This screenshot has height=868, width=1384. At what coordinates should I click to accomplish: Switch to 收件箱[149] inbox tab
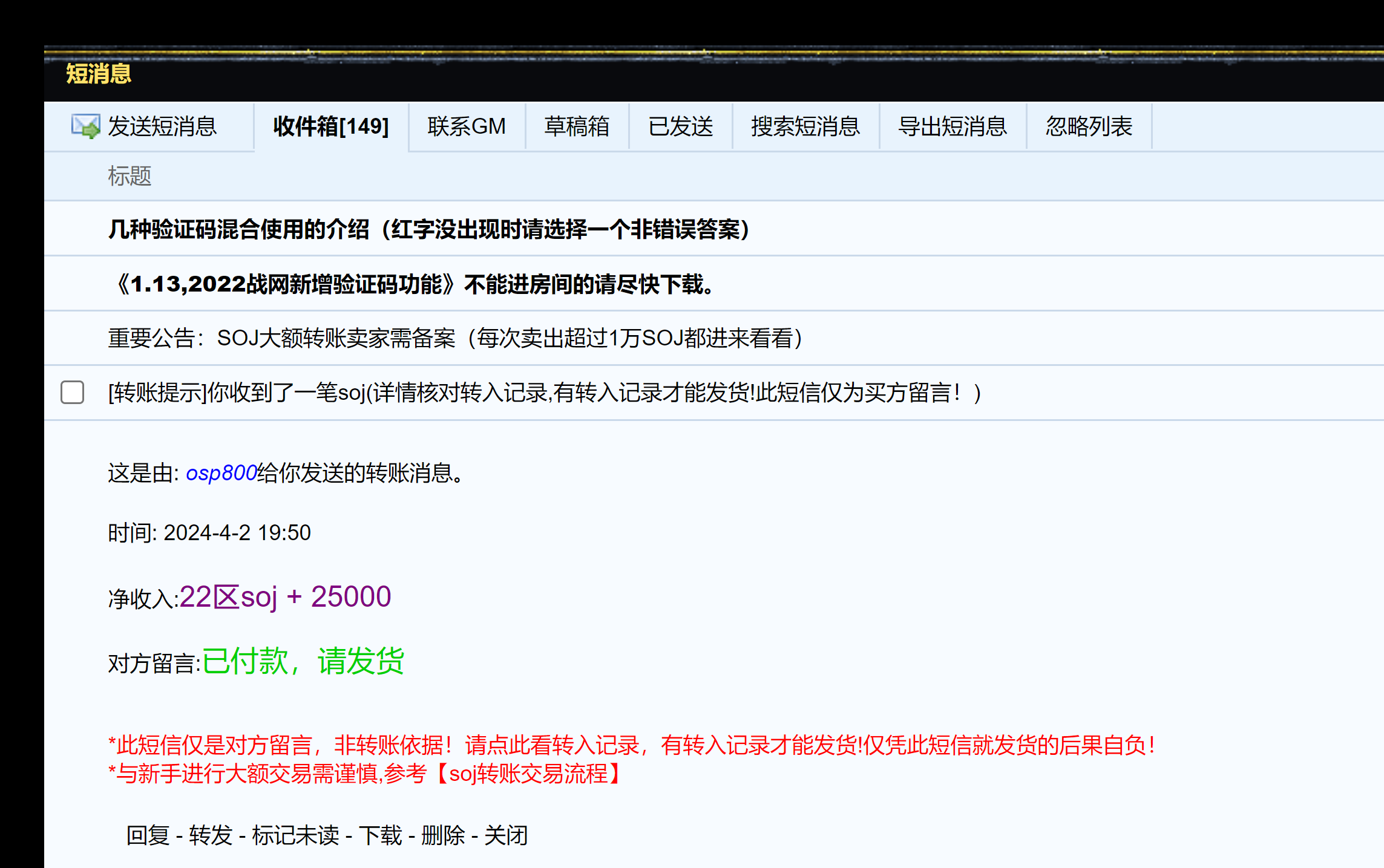pyautogui.click(x=331, y=126)
